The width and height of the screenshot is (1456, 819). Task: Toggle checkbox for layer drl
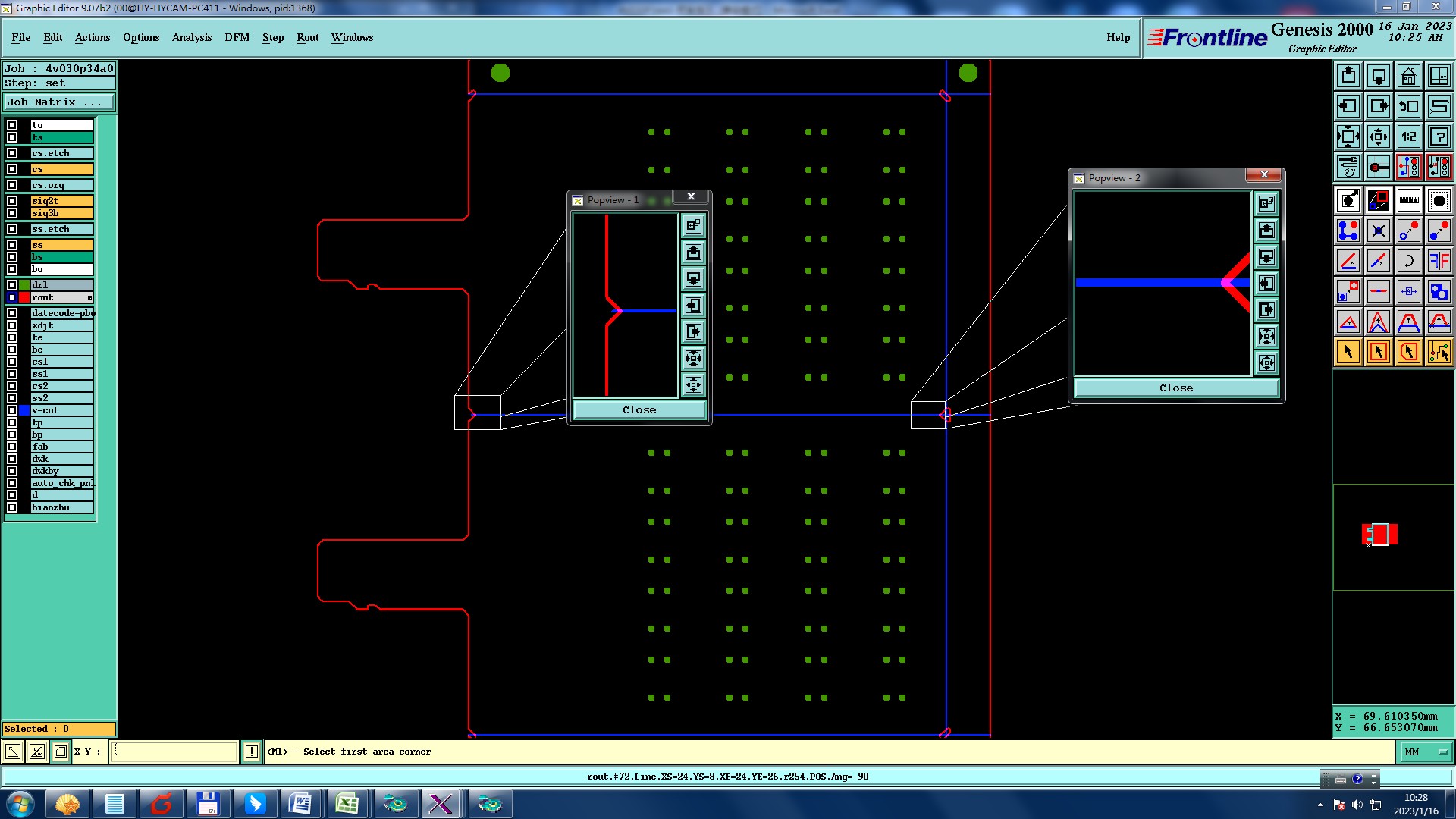click(x=12, y=285)
